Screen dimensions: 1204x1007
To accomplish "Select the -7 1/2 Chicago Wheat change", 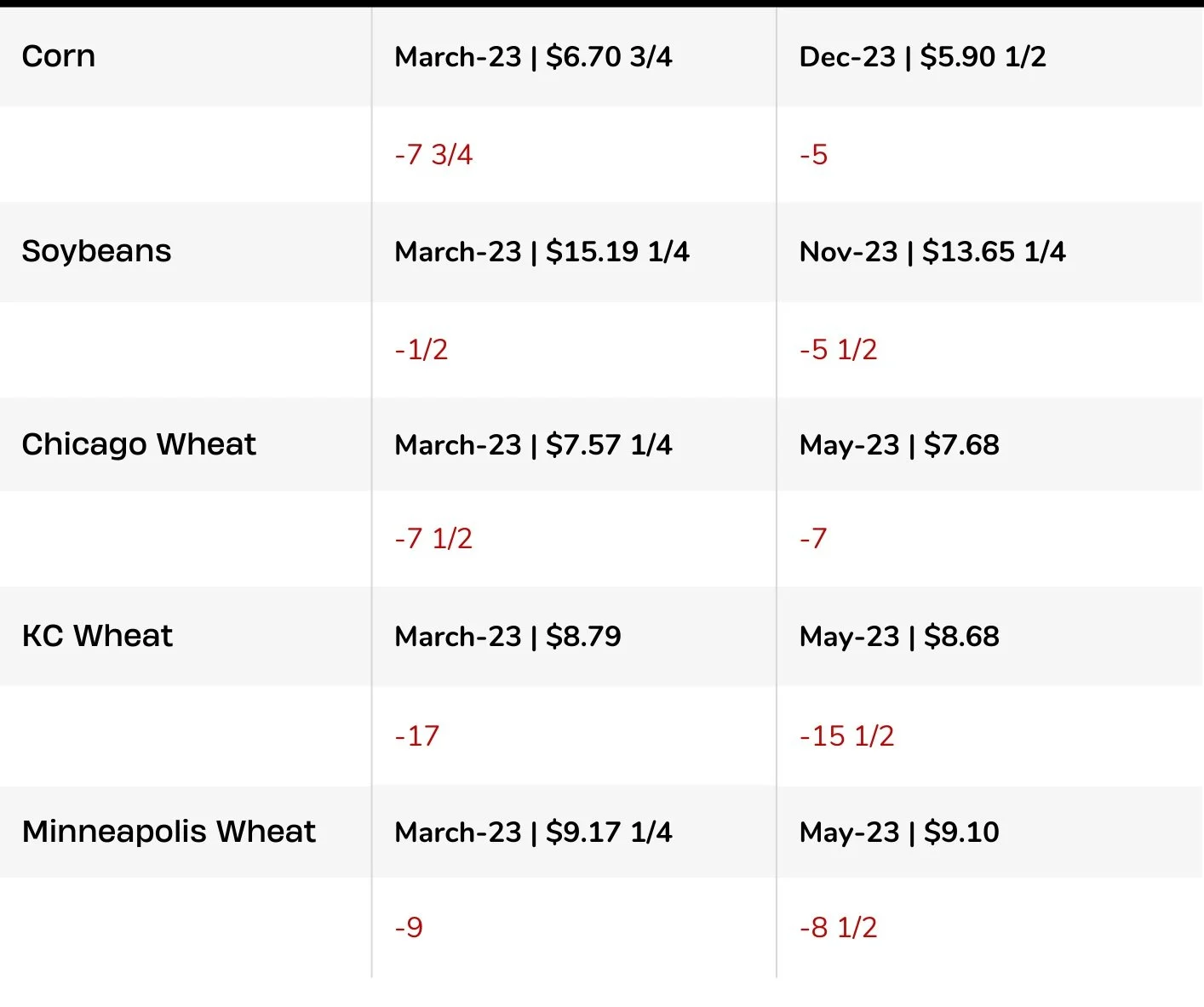I will 433,539.
